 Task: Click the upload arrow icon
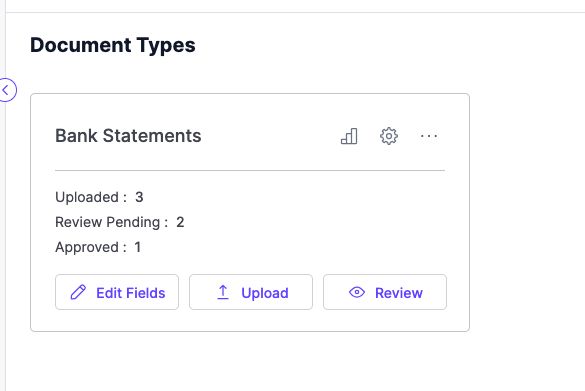(223, 292)
